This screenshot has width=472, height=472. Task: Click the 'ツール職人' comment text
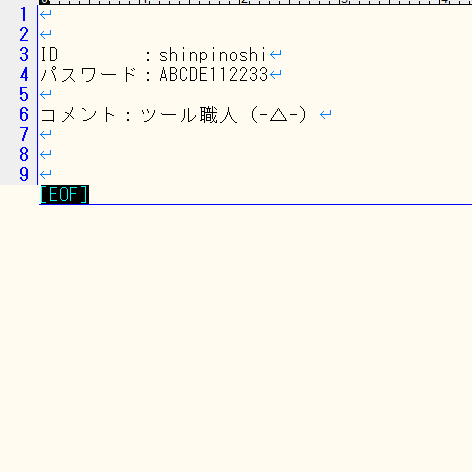189,115
